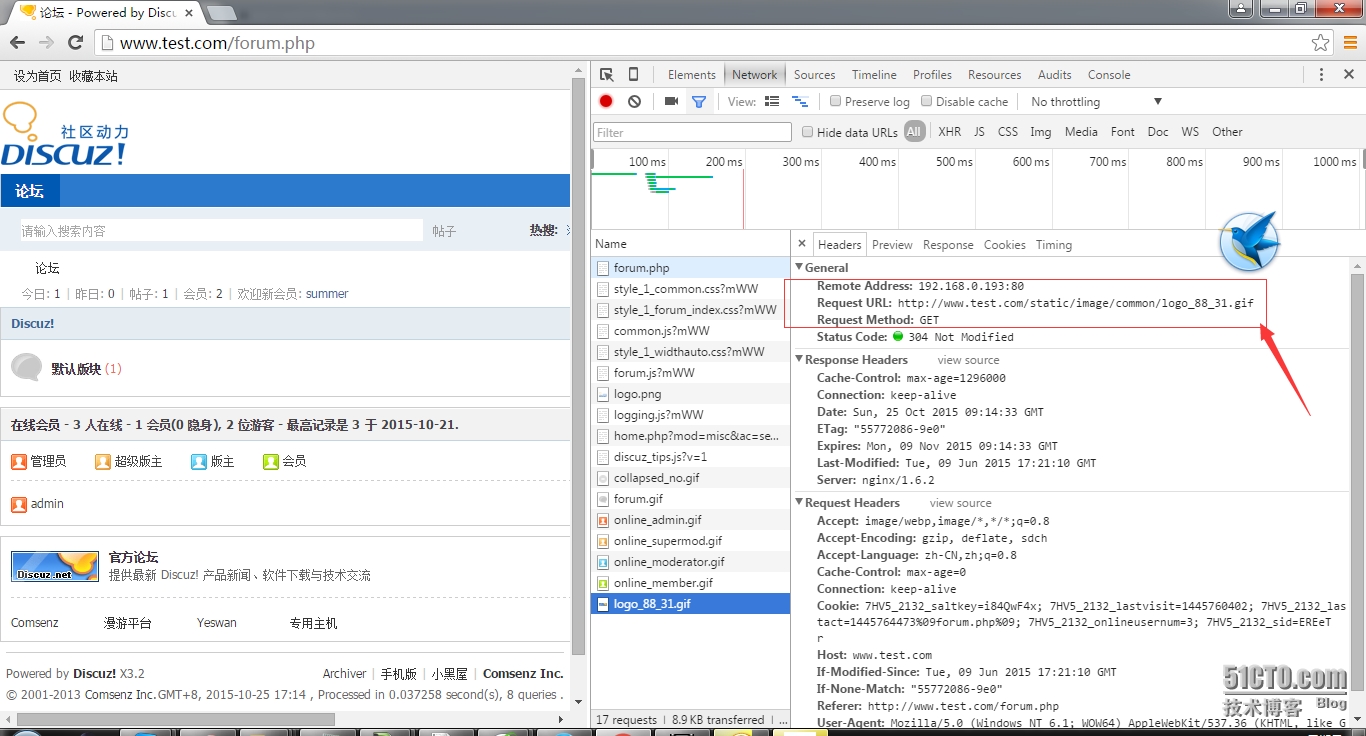
Task: Open the request Cookies tab
Action: pos(1005,245)
